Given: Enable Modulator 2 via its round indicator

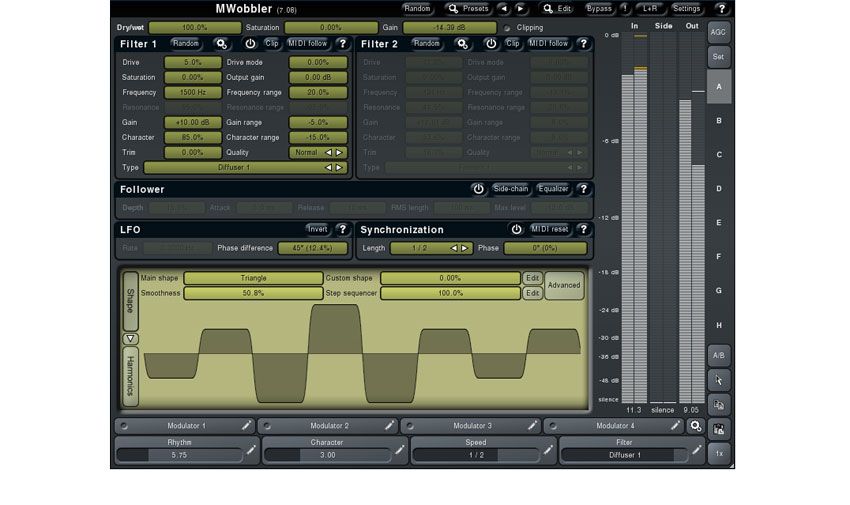Looking at the screenshot, I should tap(267, 426).
